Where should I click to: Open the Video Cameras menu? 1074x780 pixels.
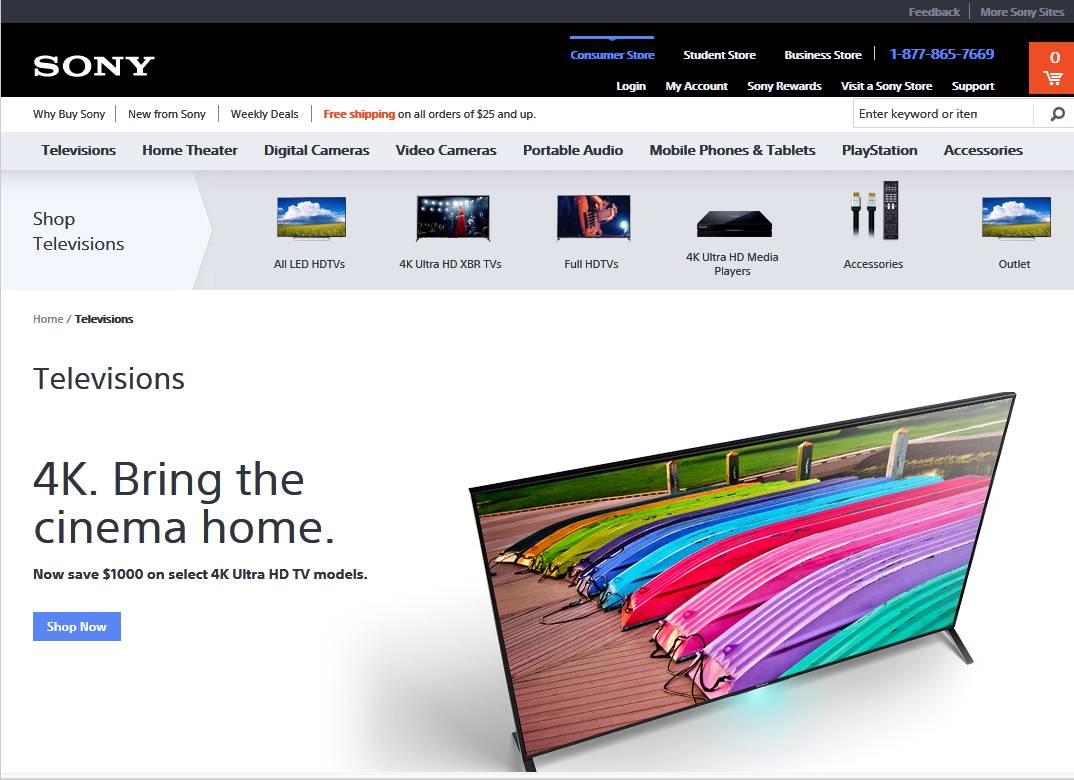coord(446,150)
